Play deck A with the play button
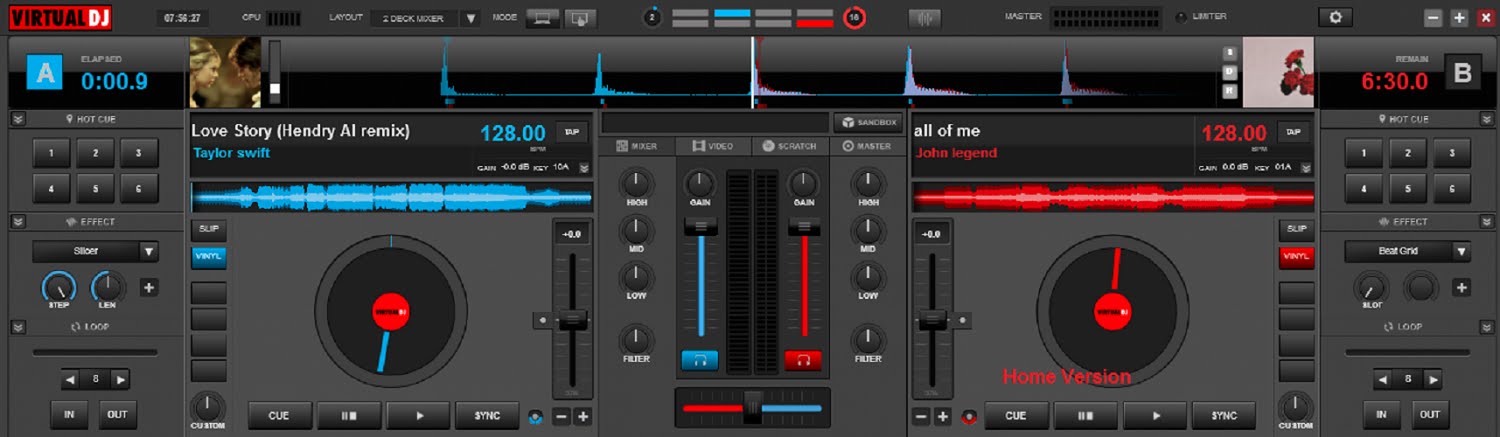 coord(418,415)
